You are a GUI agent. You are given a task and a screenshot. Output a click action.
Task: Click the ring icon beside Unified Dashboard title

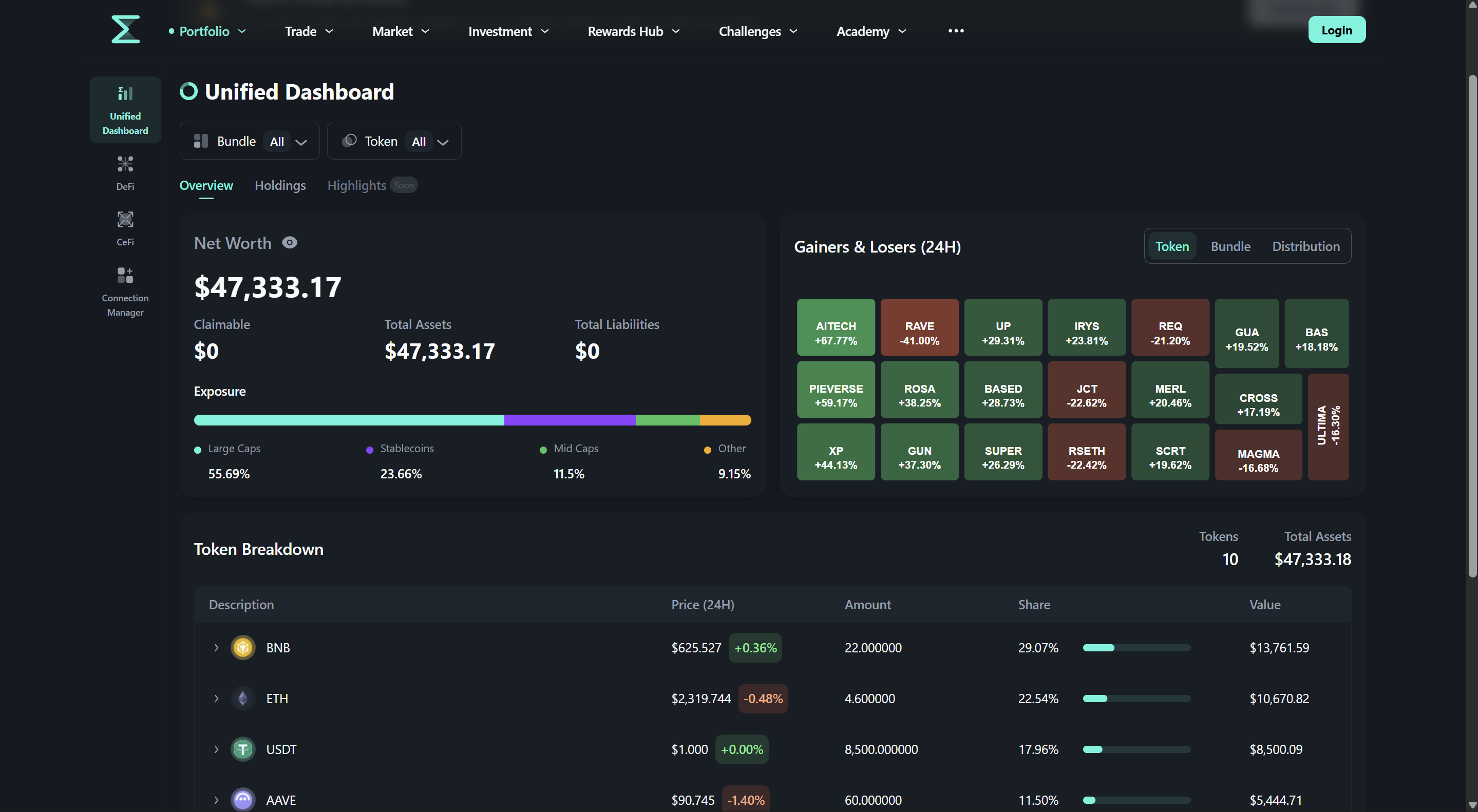click(x=189, y=91)
